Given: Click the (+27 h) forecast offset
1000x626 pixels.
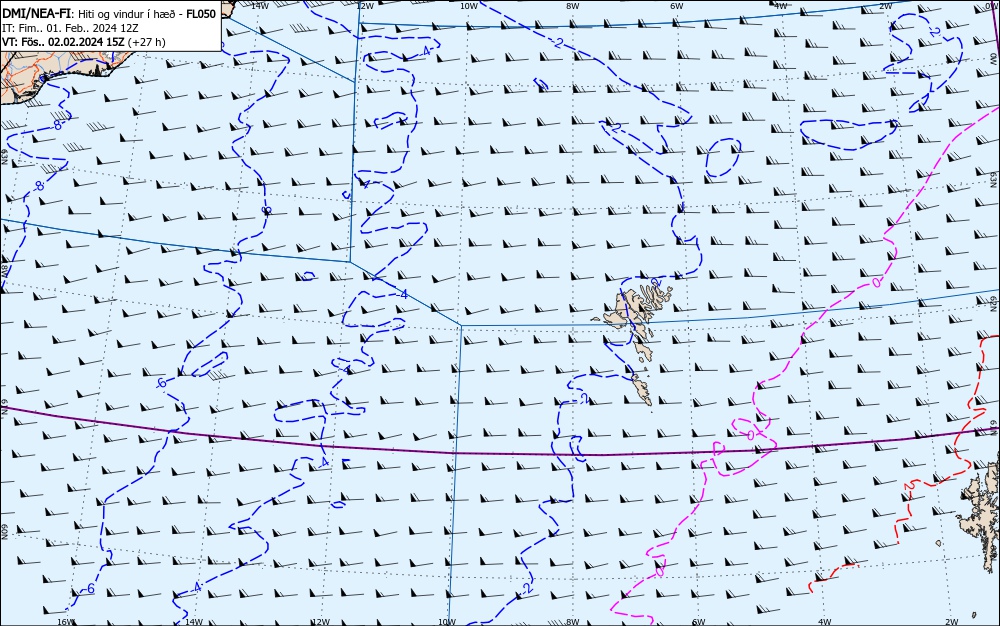Looking at the screenshot, I should point(146,42).
